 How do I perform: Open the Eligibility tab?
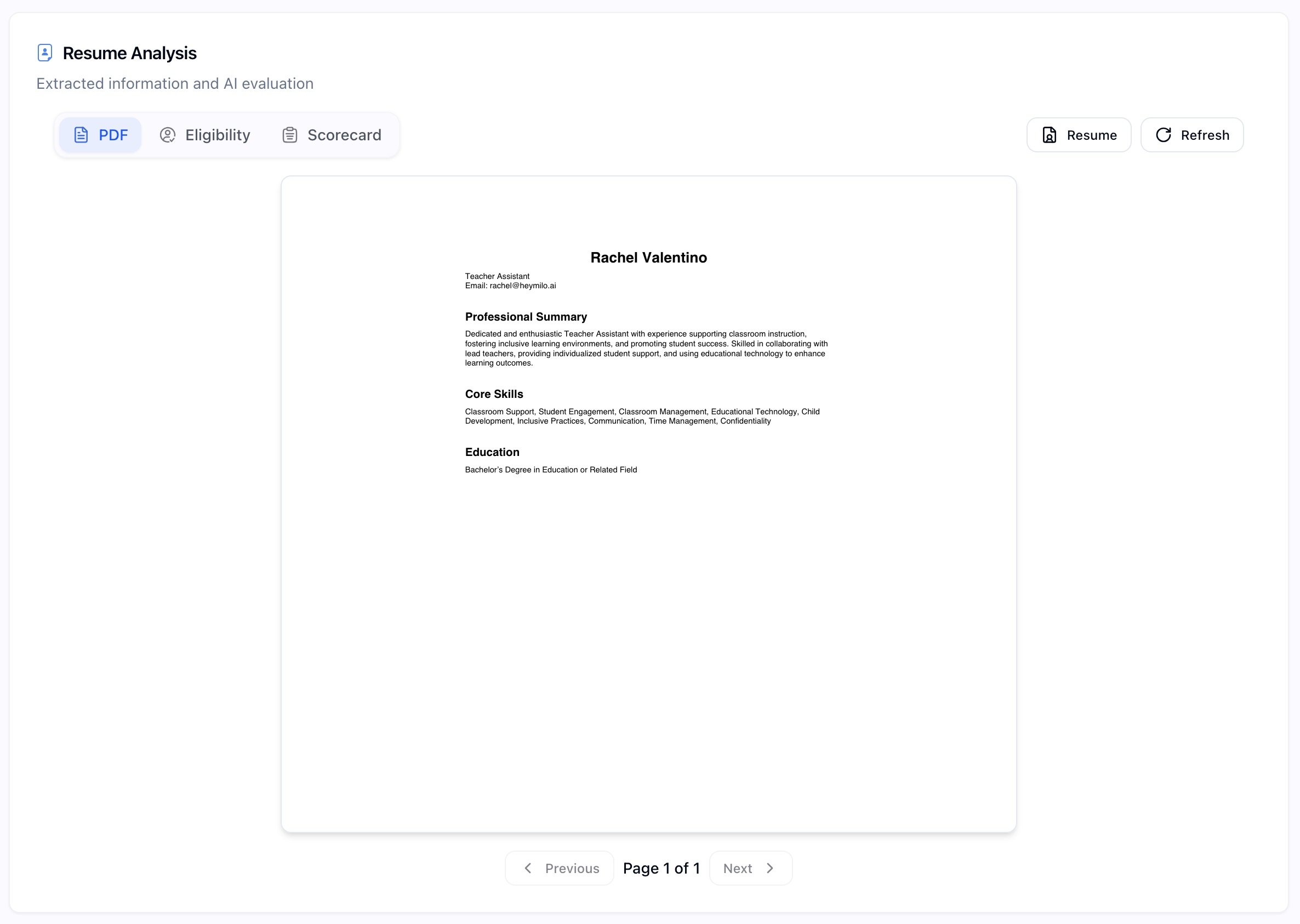206,135
